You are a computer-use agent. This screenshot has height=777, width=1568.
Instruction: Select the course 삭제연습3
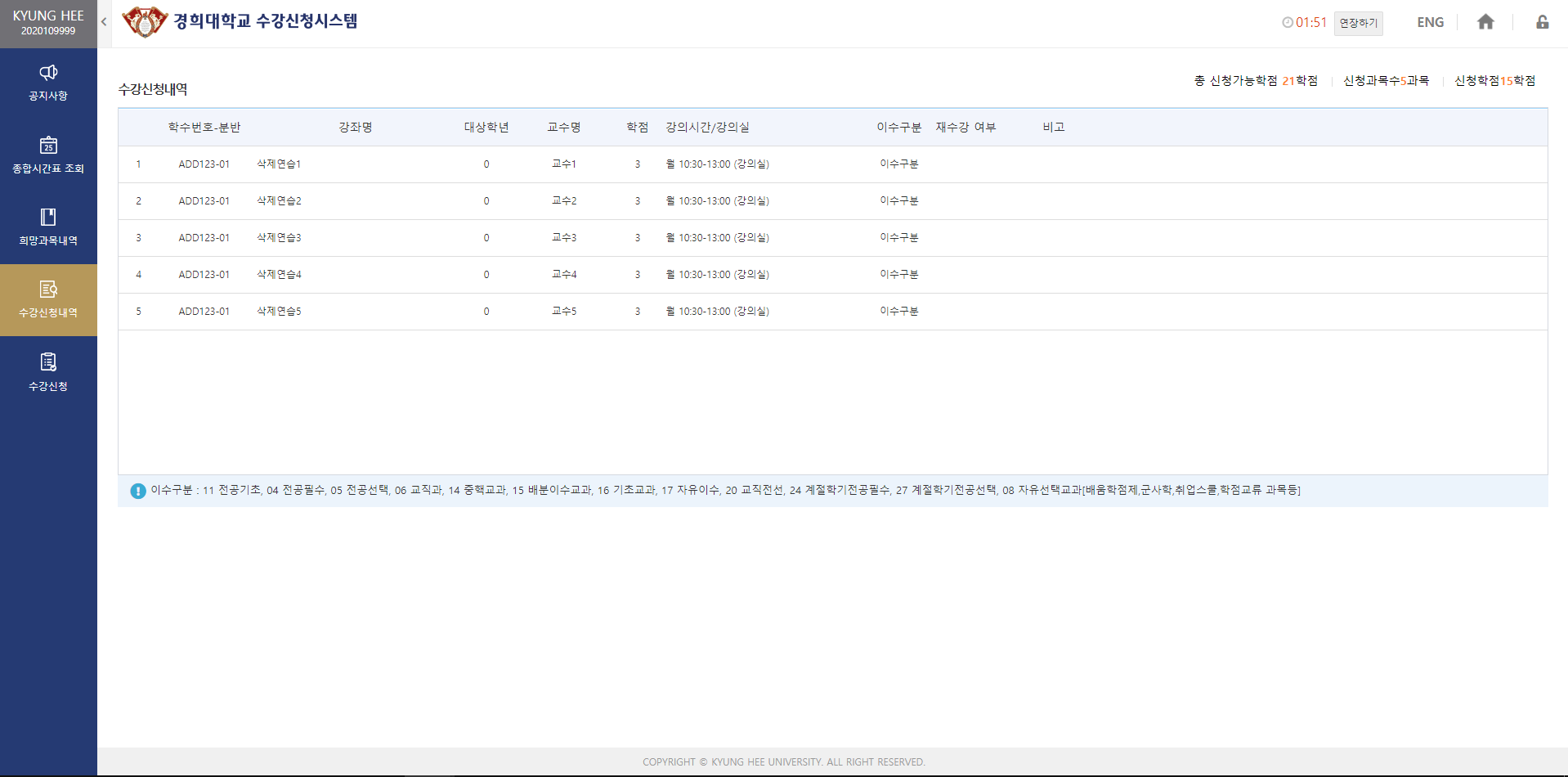[x=279, y=238]
